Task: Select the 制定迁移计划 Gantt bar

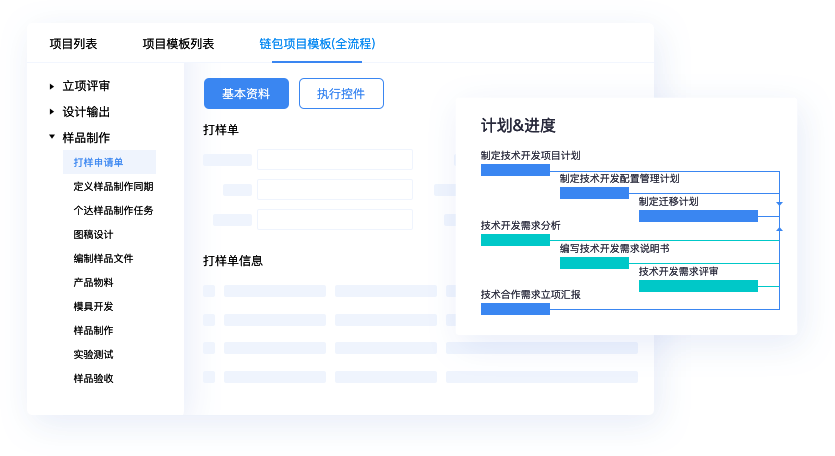Action: [698, 216]
